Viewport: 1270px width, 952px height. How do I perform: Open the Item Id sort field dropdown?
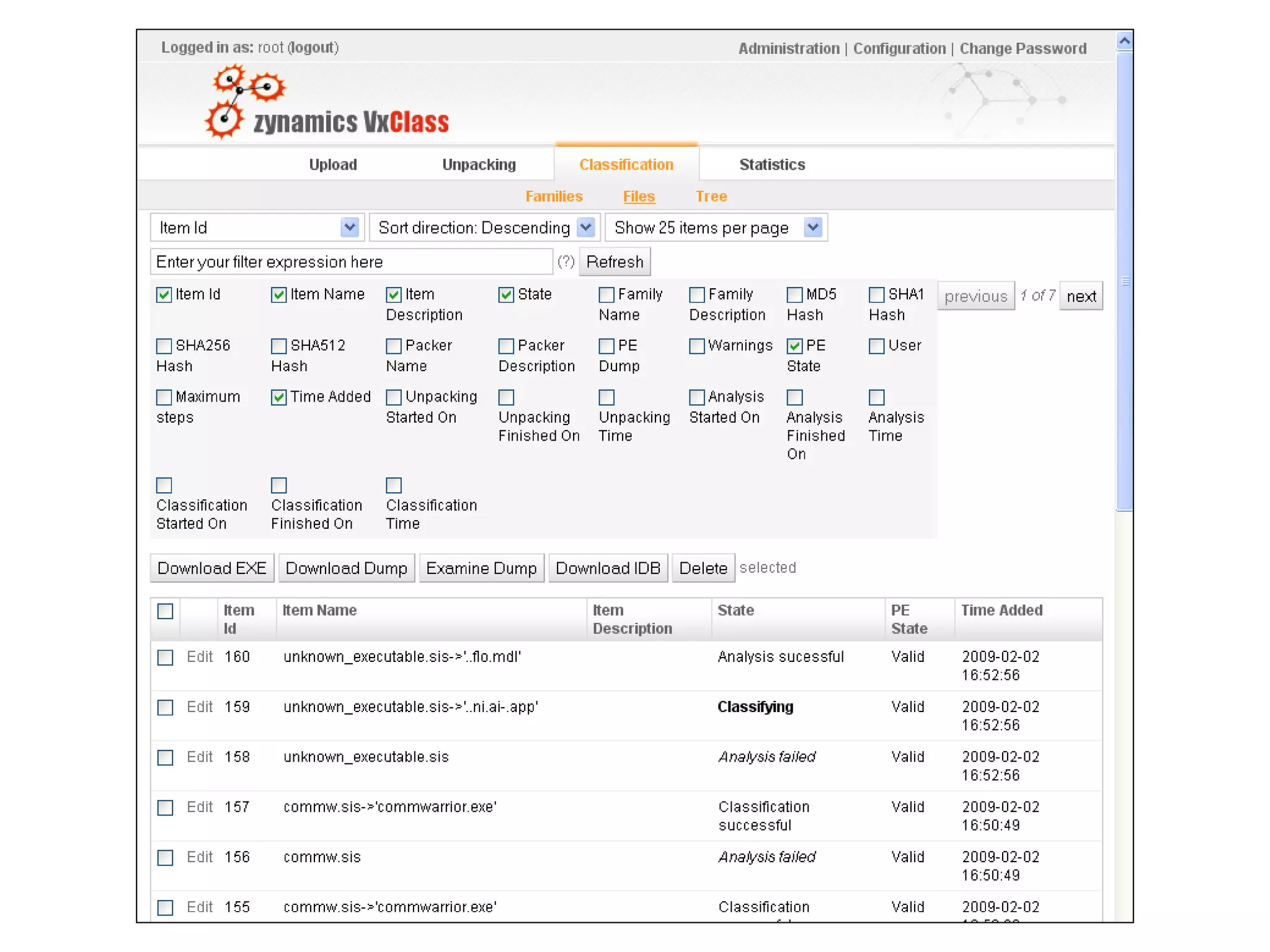pyautogui.click(x=350, y=227)
